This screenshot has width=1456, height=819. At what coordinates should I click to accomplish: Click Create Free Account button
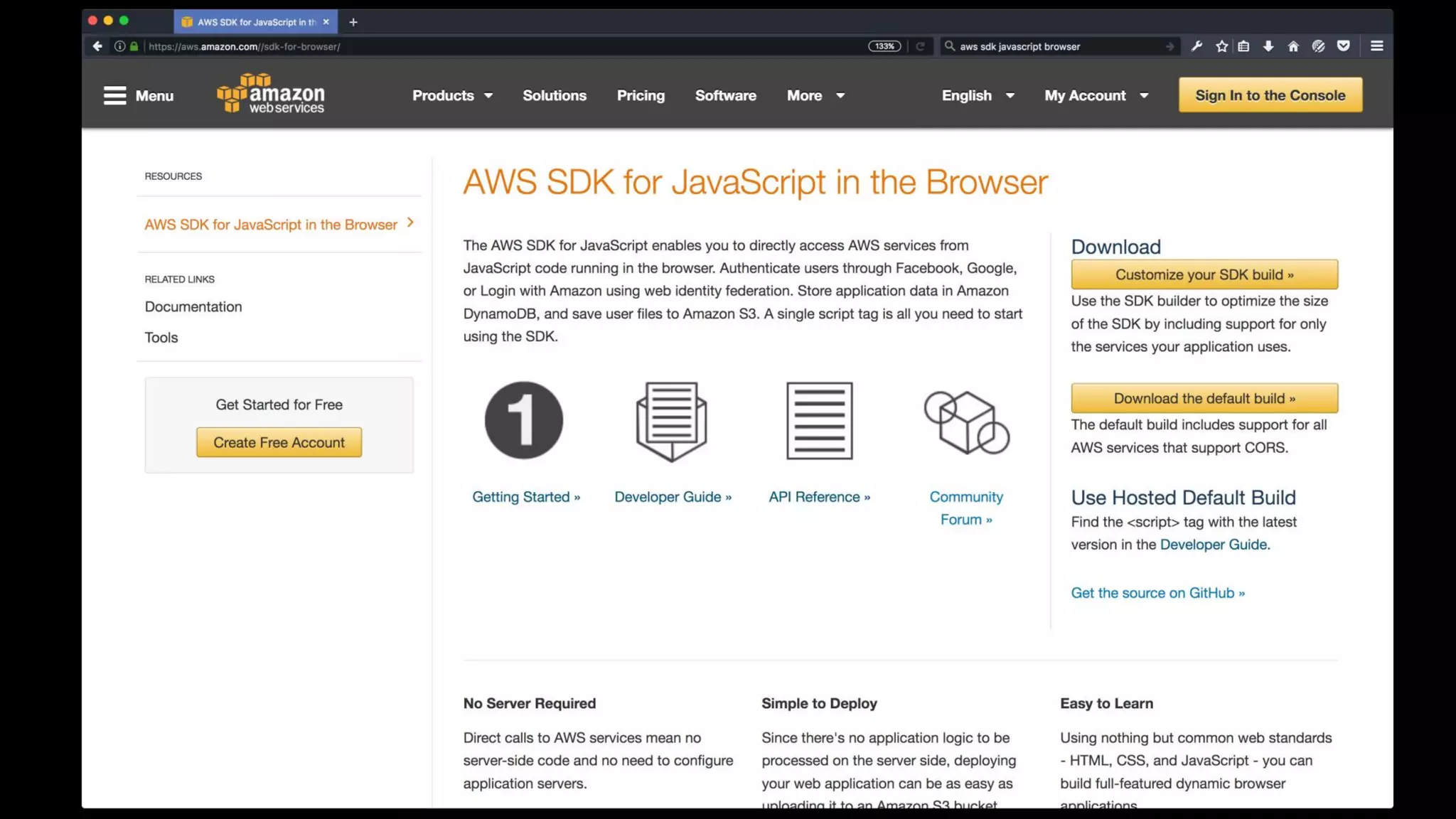(x=279, y=442)
